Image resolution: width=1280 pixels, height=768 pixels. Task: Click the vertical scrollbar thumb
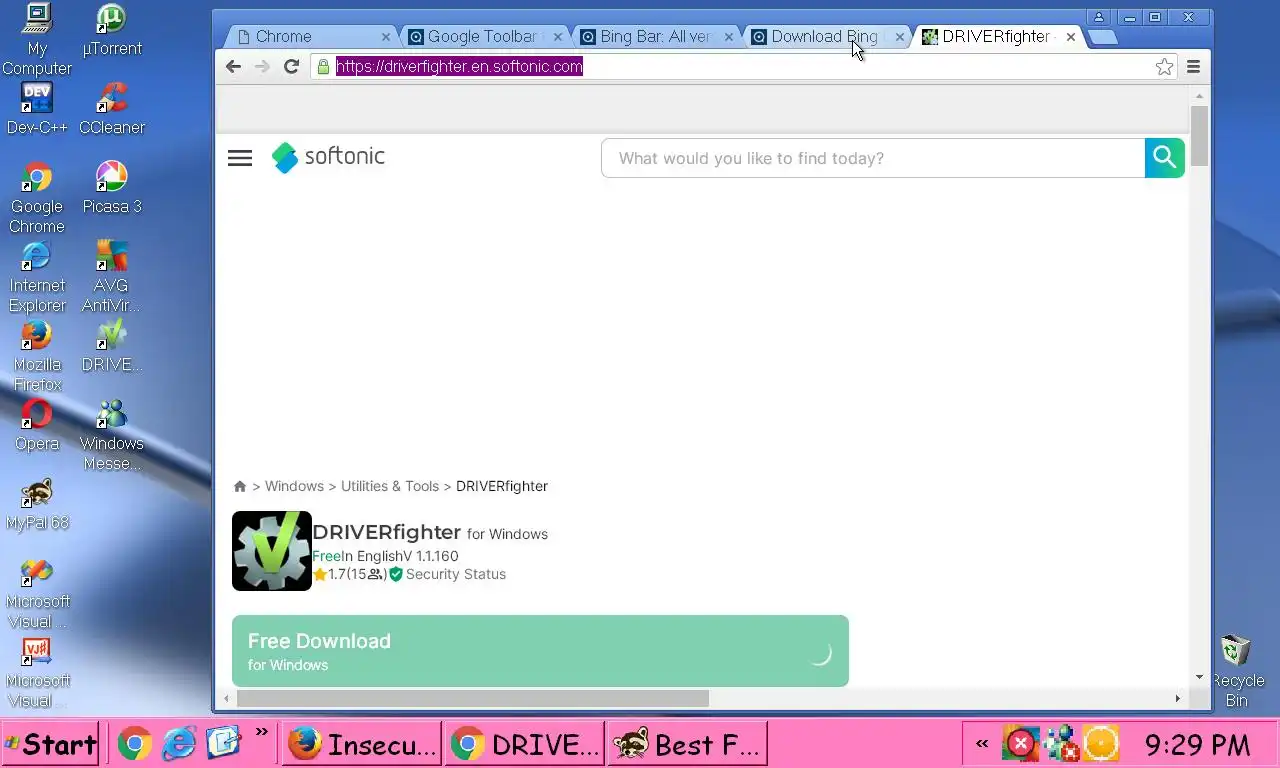click(1199, 134)
